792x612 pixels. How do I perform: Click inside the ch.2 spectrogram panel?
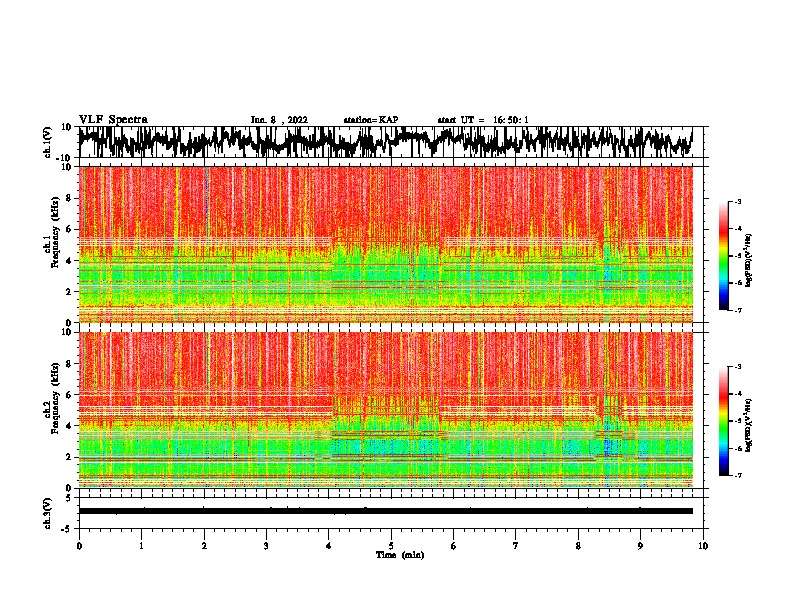point(385,410)
